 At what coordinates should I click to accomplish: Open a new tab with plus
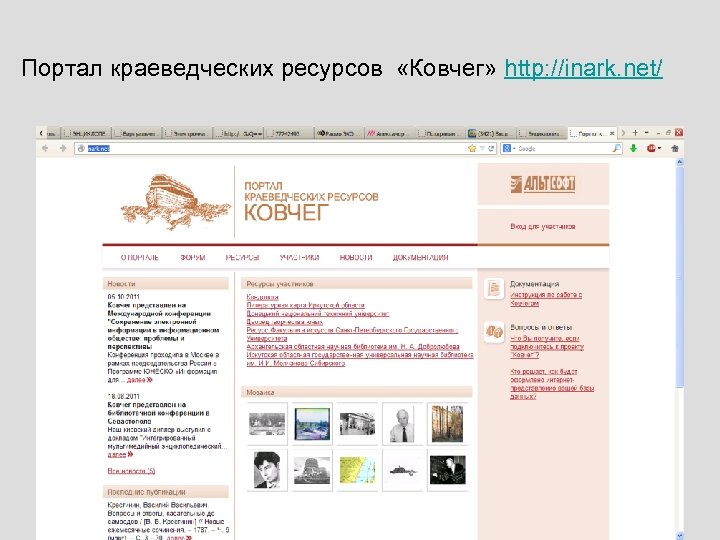[635, 133]
